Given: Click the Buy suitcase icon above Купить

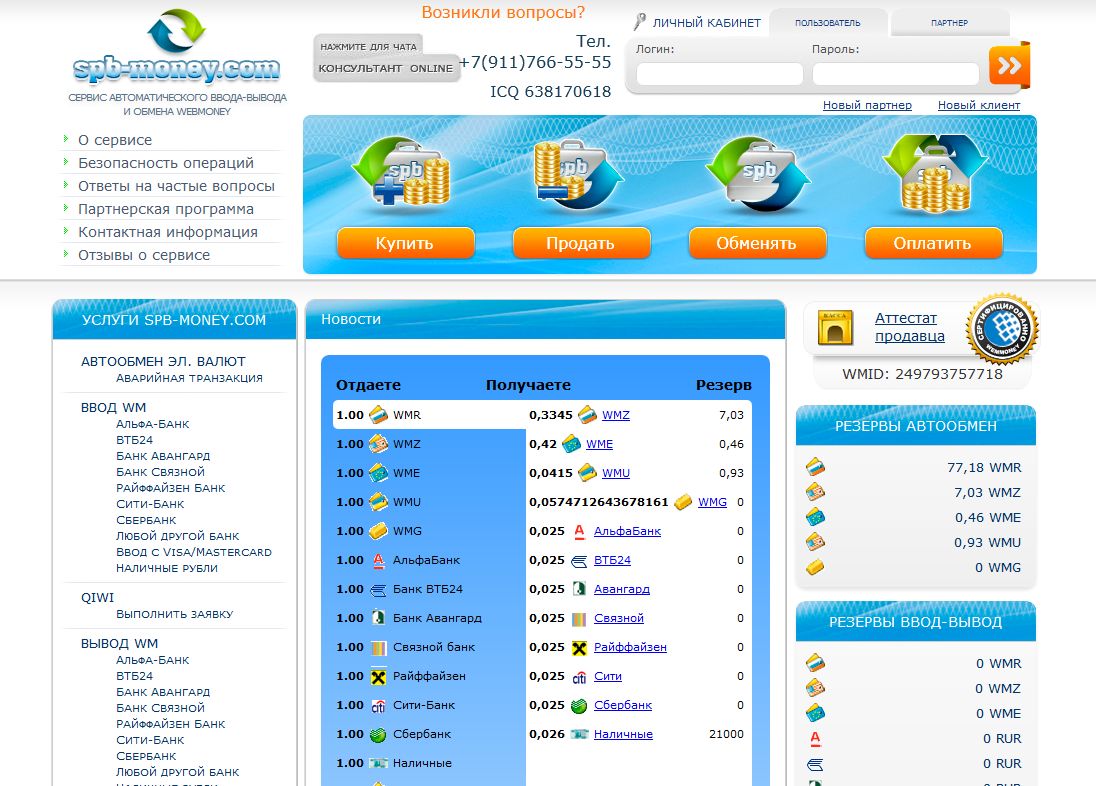Looking at the screenshot, I should coord(401,173).
